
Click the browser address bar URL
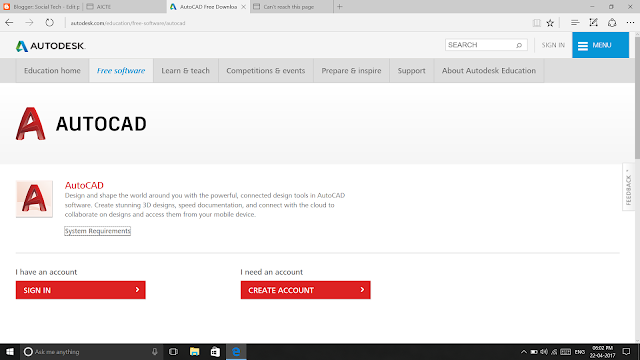[x=128, y=23]
